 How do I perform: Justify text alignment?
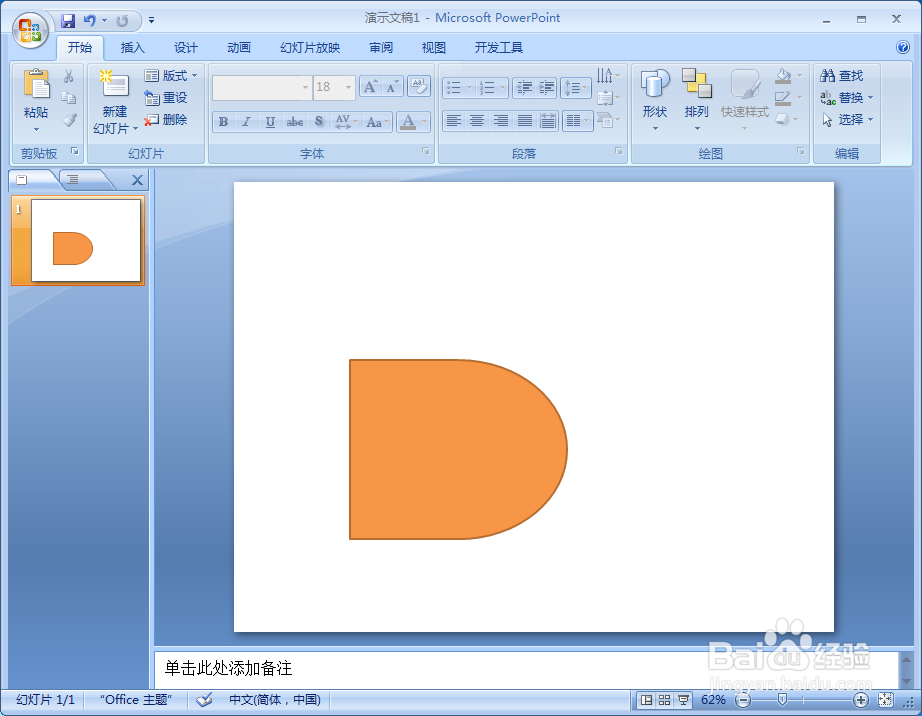click(525, 122)
